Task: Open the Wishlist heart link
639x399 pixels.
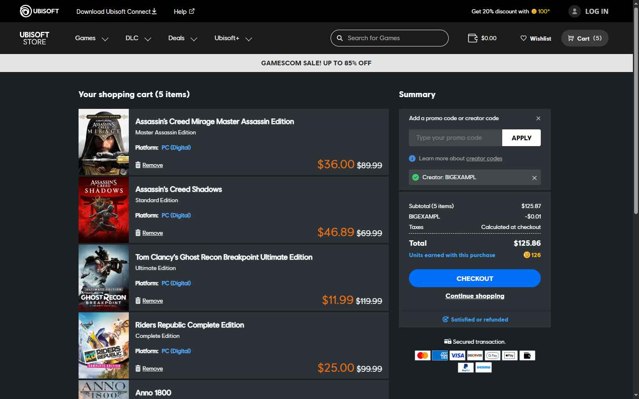Action: 535,38
